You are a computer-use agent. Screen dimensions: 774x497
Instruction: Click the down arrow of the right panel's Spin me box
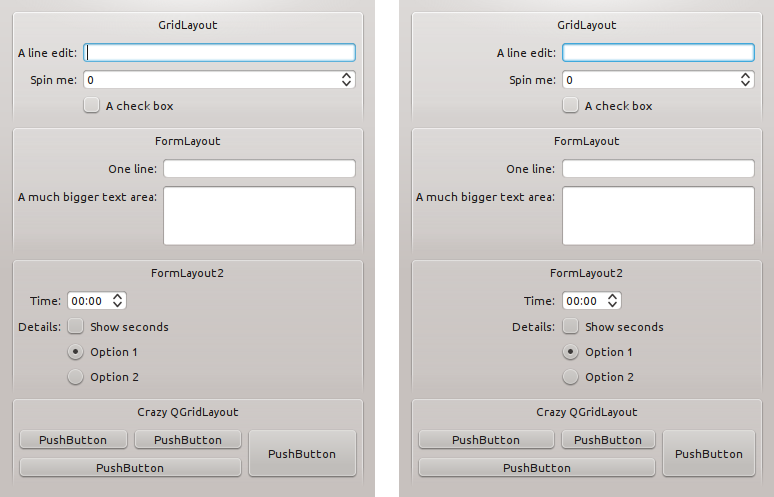tap(745, 84)
